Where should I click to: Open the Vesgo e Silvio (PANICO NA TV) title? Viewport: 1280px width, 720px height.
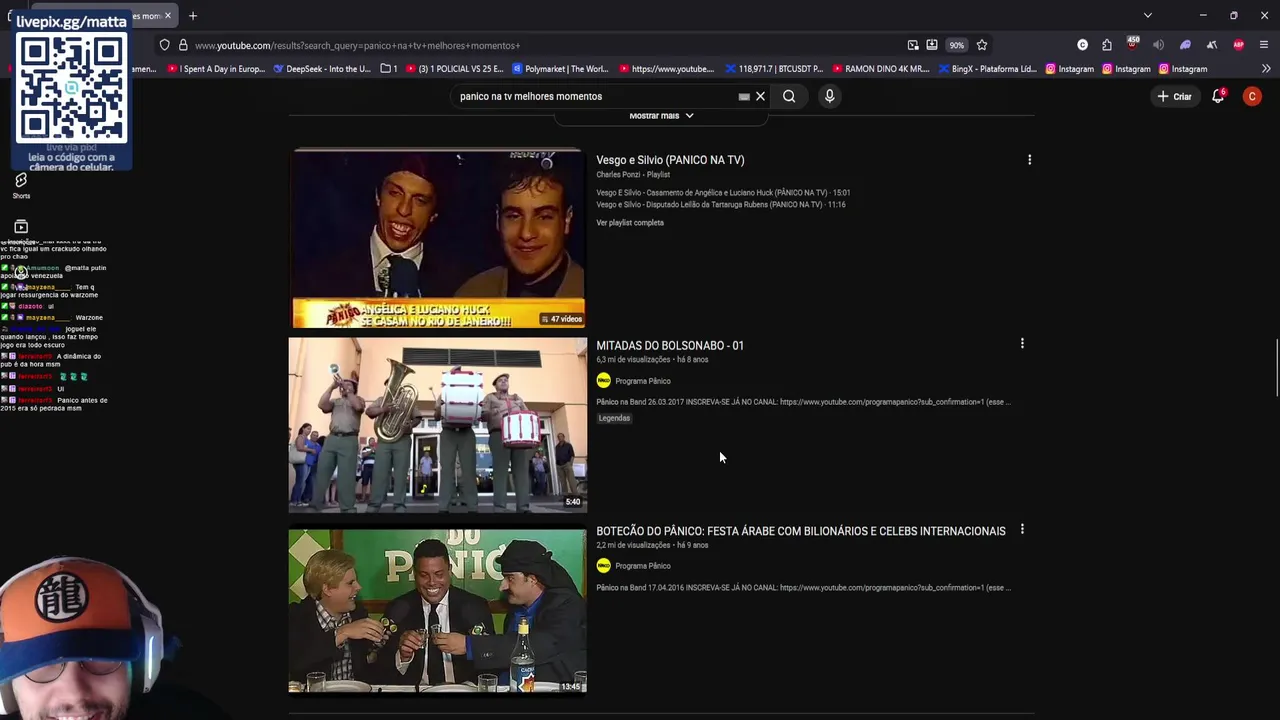point(670,160)
